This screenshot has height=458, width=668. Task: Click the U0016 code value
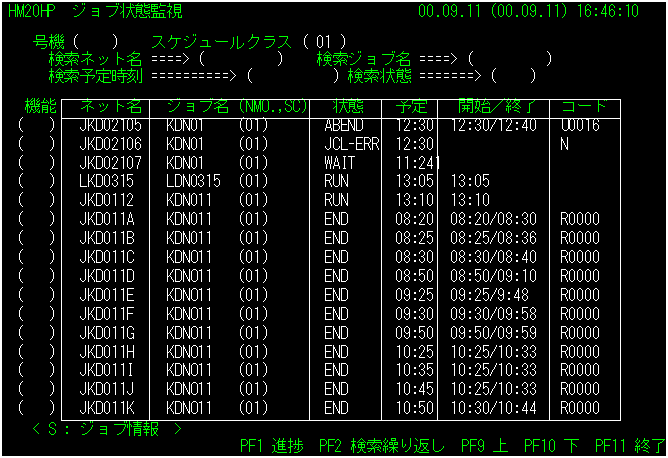tap(580, 125)
